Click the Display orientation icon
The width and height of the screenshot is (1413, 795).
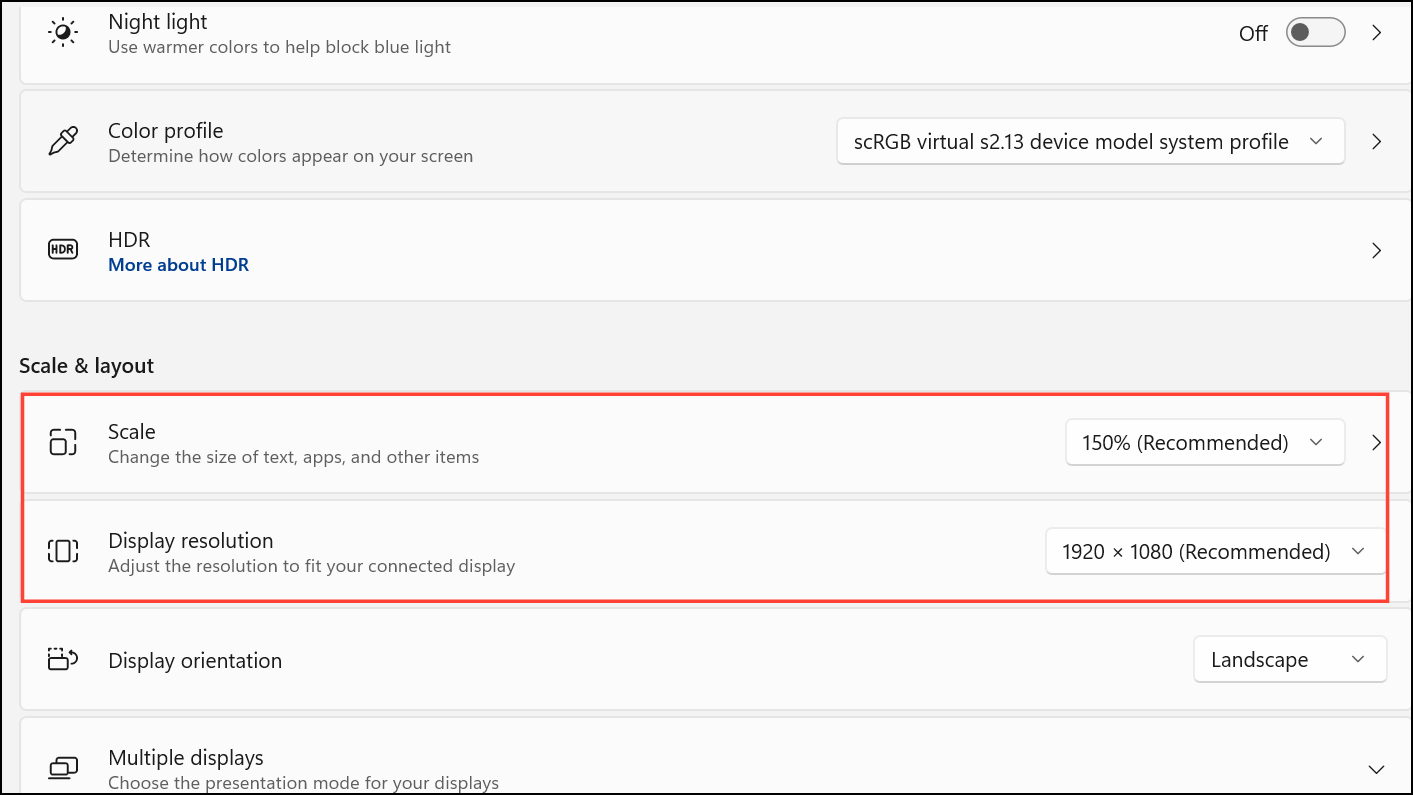click(x=63, y=660)
